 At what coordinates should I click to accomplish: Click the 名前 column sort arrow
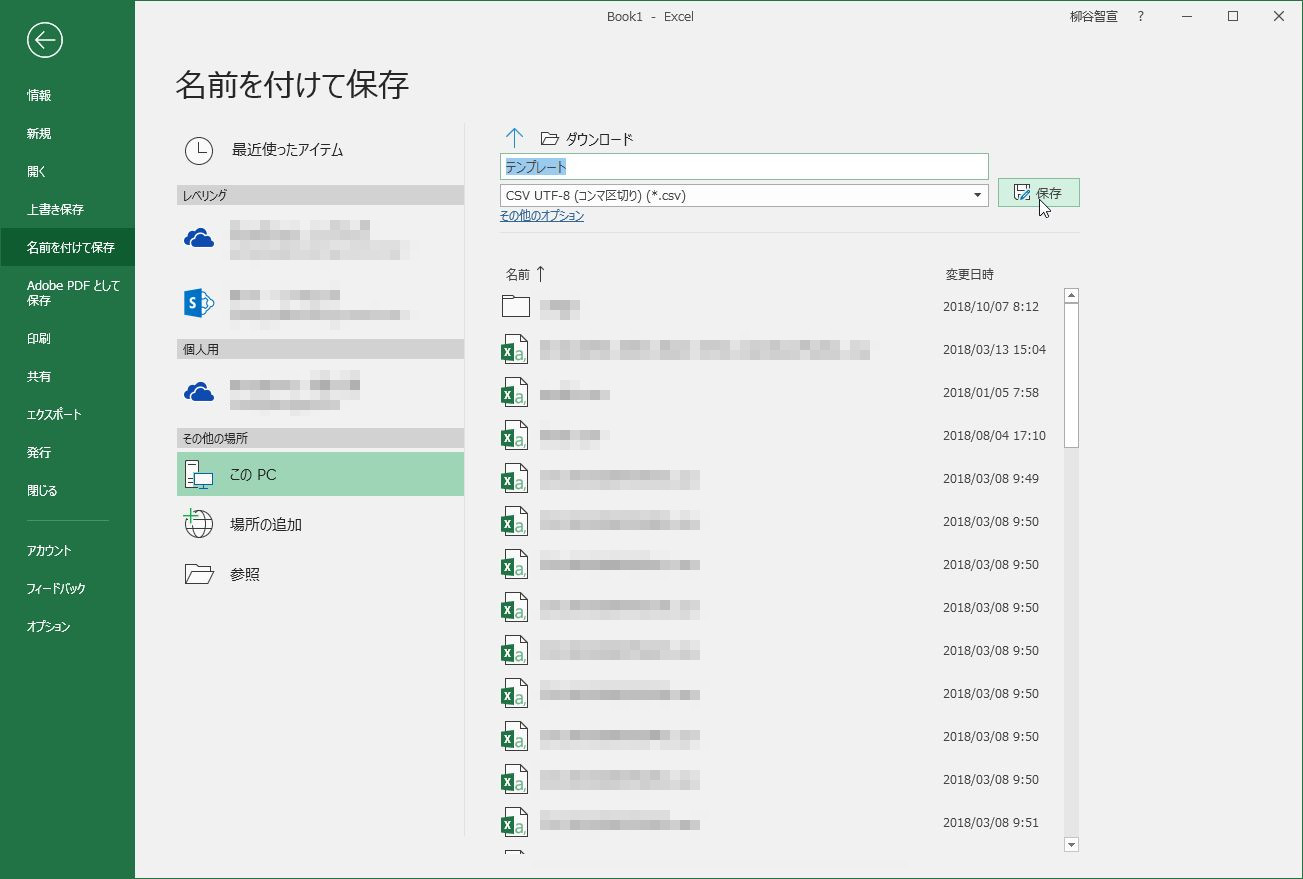pyautogui.click(x=540, y=274)
